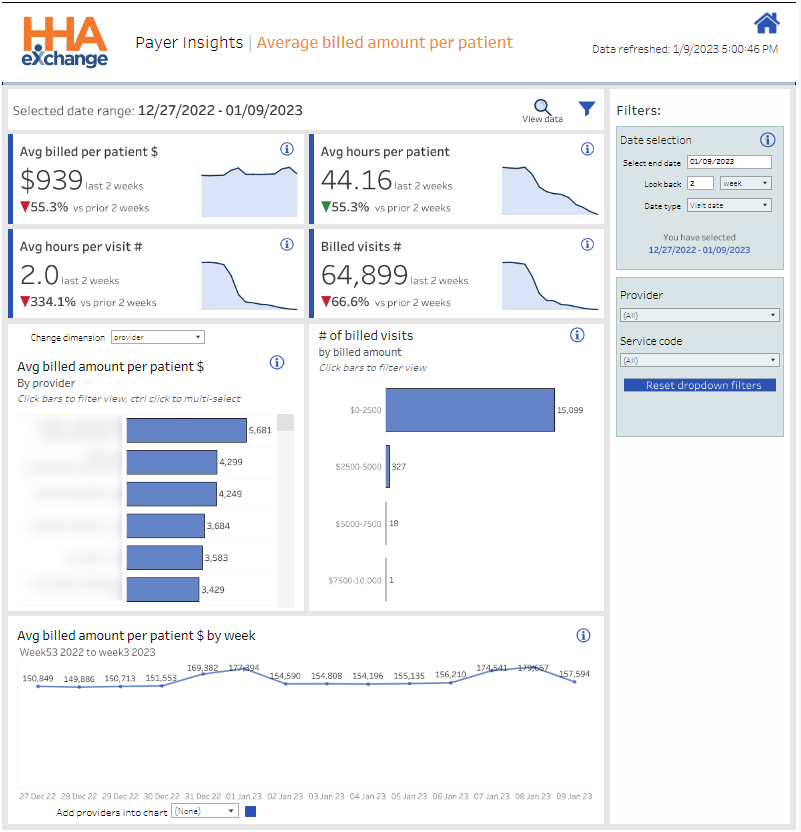Image resolution: width=801 pixels, height=832 pixels.
Task: Open info on the billed visits bar chart
Action: click(x=577, y=335)
